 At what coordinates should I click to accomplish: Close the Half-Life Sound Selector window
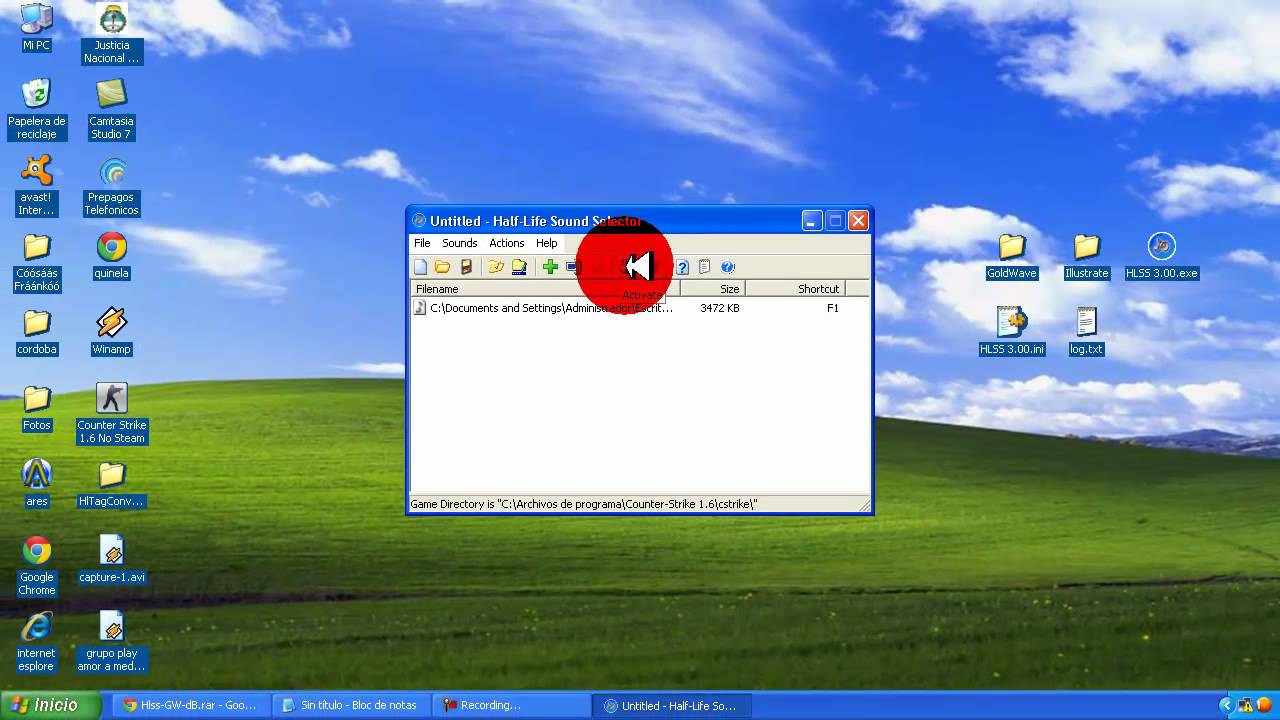(858, 221)
